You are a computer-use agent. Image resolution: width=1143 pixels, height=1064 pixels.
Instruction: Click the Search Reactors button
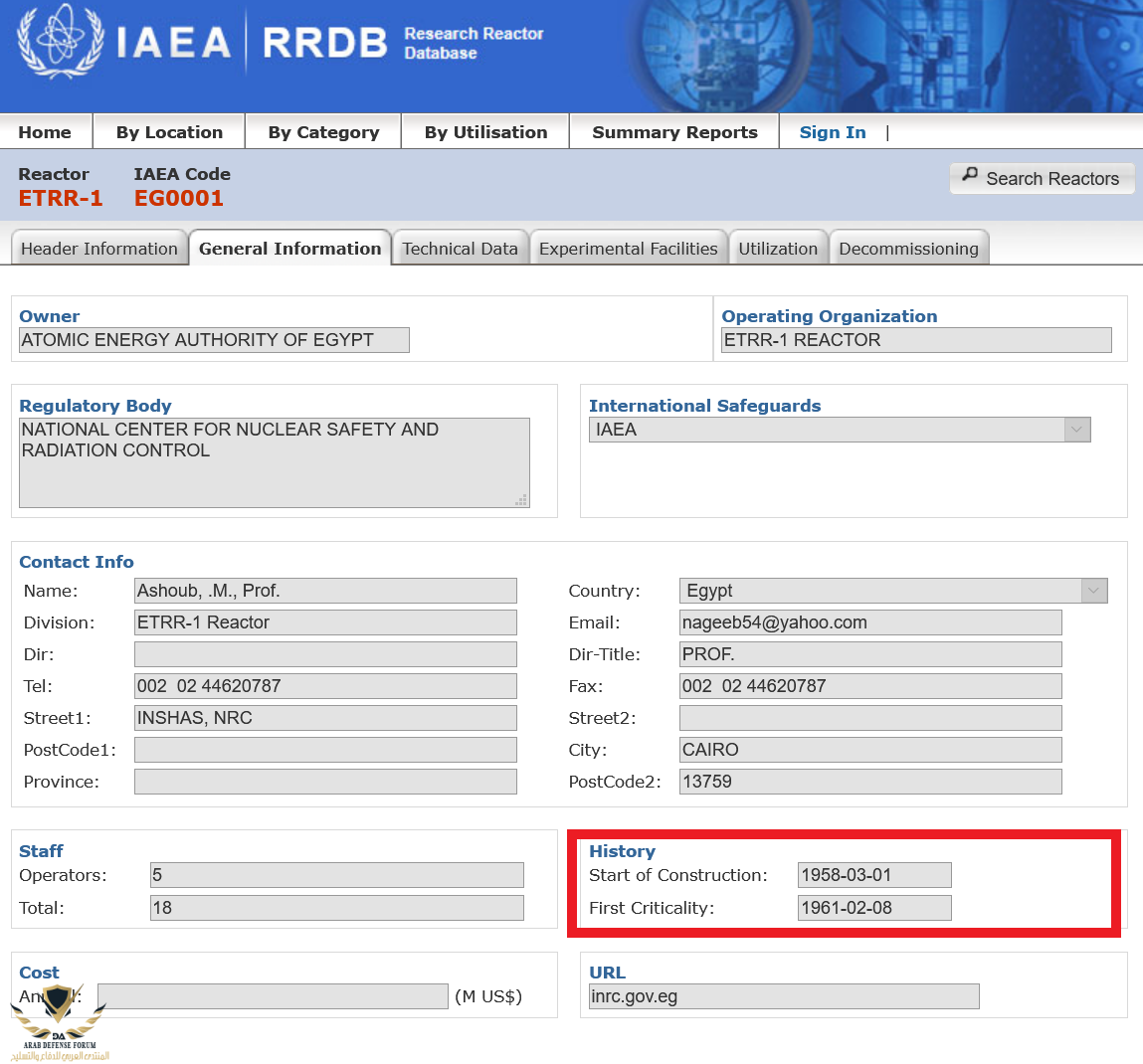1042,178
